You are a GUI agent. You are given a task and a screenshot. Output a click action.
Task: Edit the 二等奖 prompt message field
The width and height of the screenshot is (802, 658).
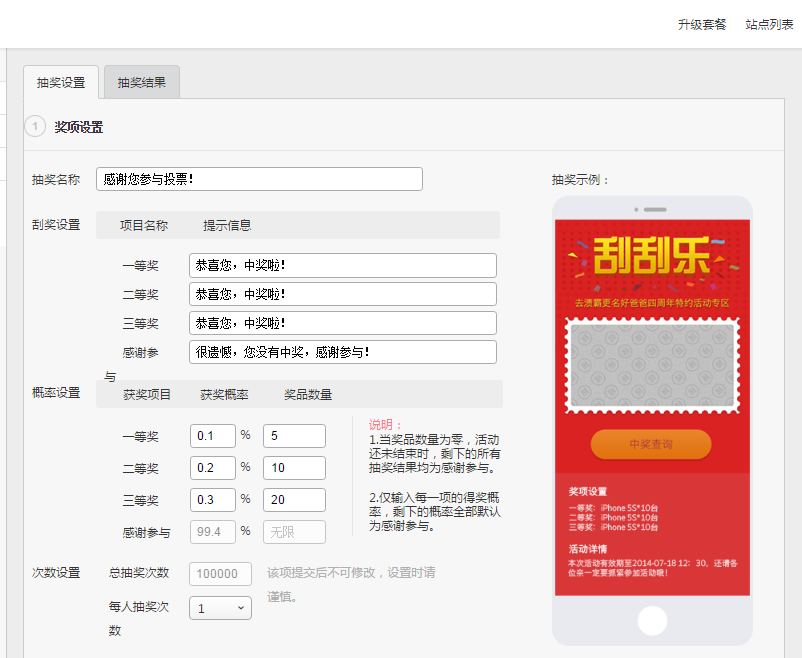(x=342, y=294)
